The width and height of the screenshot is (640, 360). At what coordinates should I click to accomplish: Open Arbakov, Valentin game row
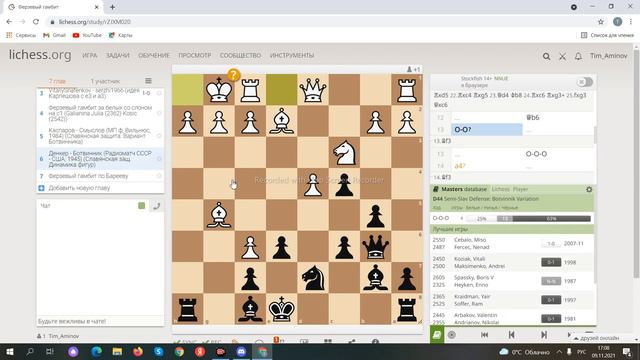(512, 318)
